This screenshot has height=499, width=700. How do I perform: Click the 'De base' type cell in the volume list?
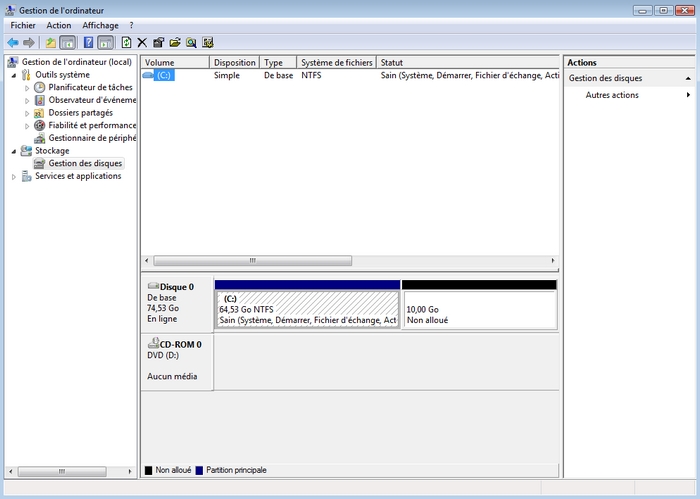(279, 75)
